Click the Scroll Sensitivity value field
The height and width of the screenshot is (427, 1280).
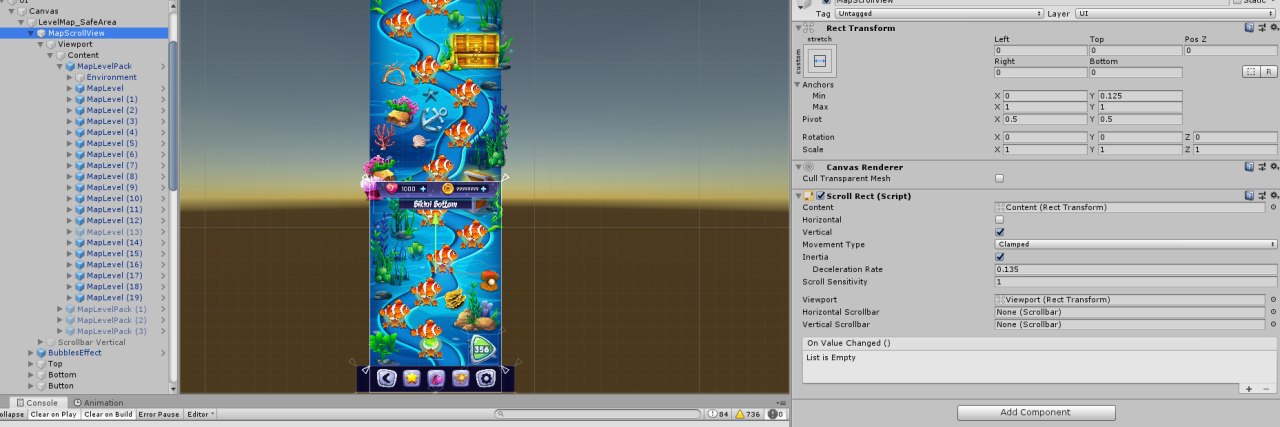[1136, 282]
